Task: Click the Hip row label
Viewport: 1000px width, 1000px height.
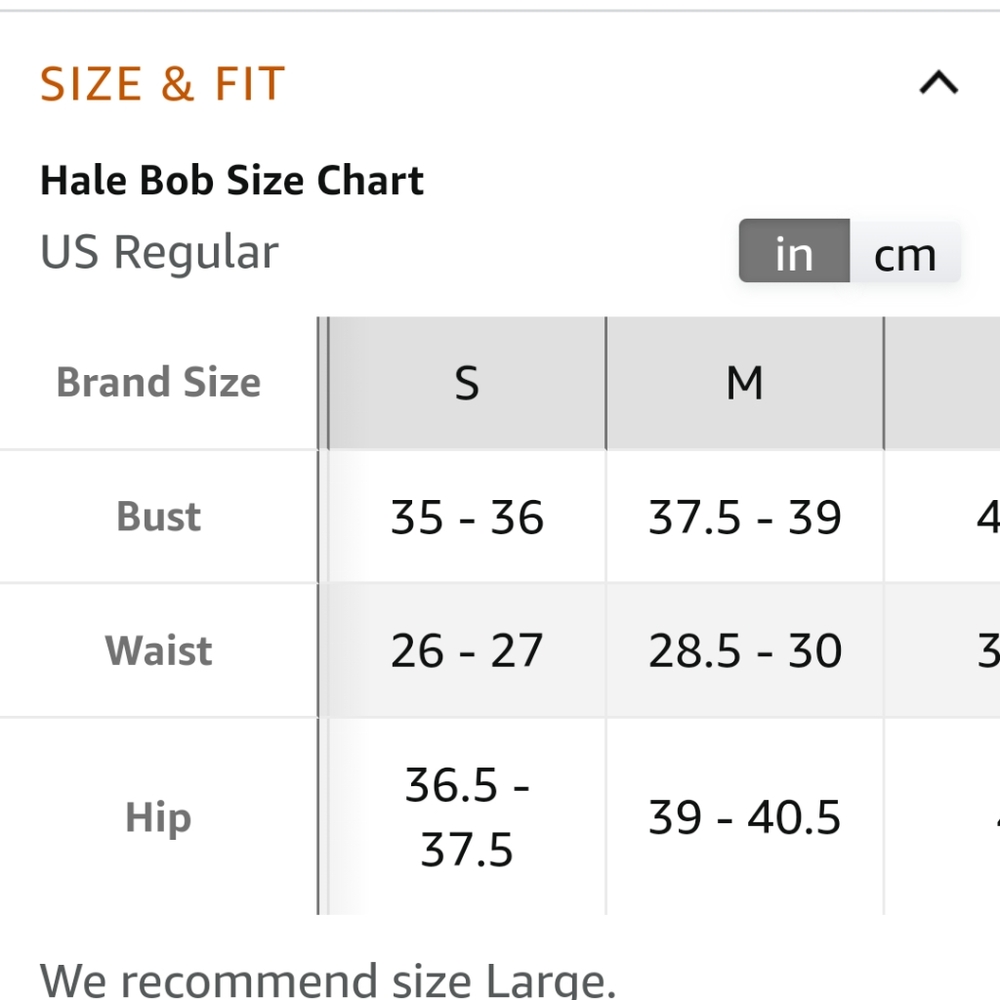Action: pyautogui.click(x=159, y=818)
